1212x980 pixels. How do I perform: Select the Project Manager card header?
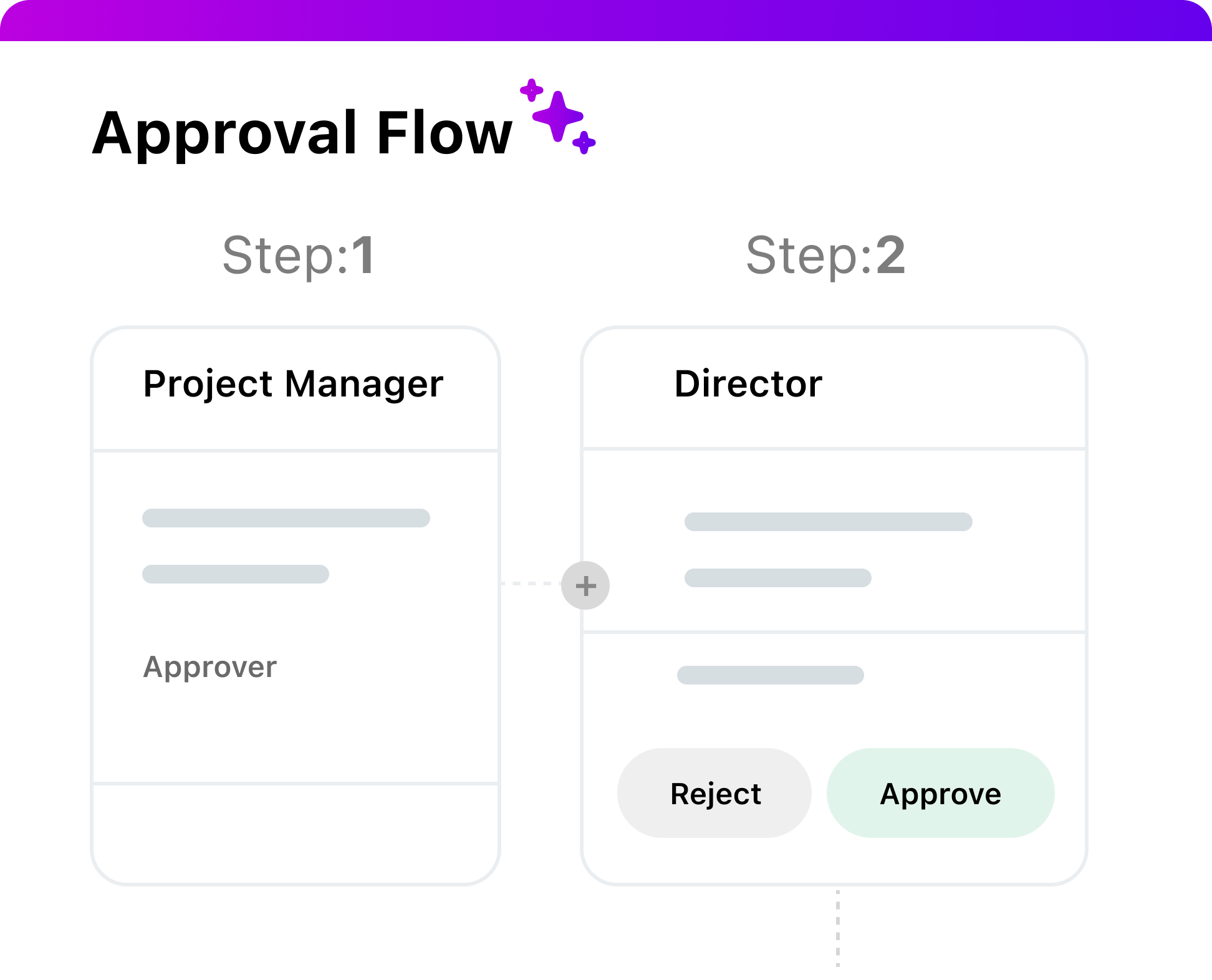[x=294, y=384]
